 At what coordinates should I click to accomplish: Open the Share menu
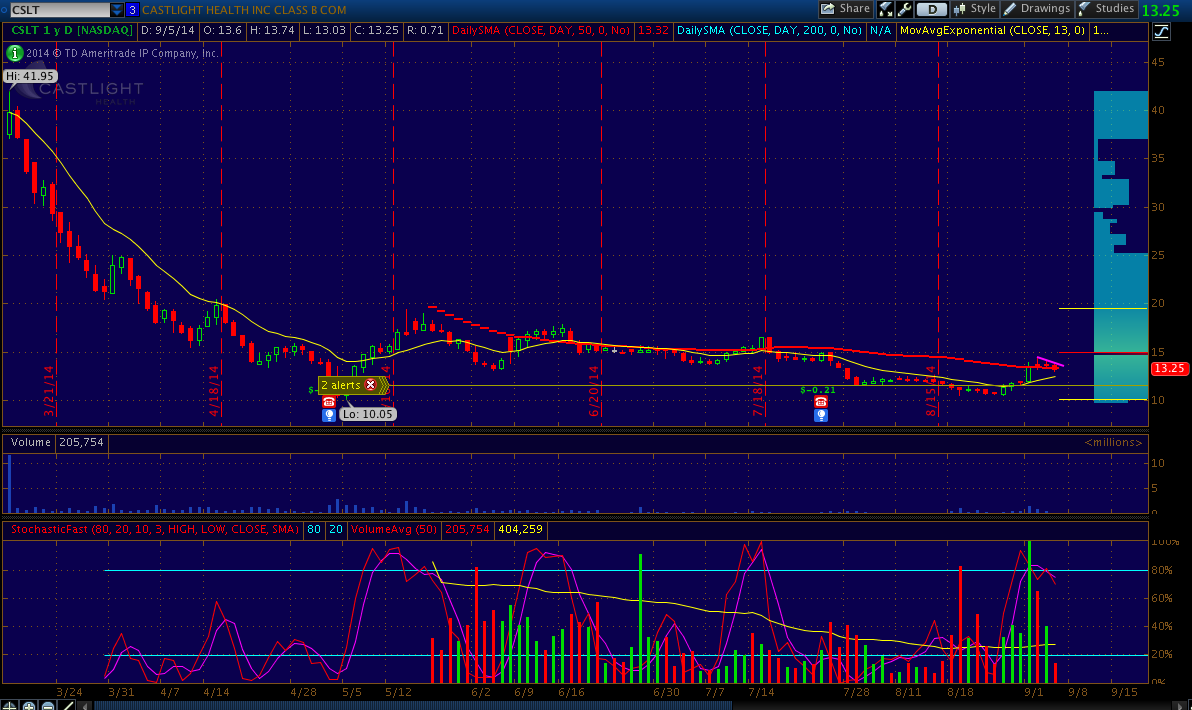pyautogui.click(x=845, y=9)
